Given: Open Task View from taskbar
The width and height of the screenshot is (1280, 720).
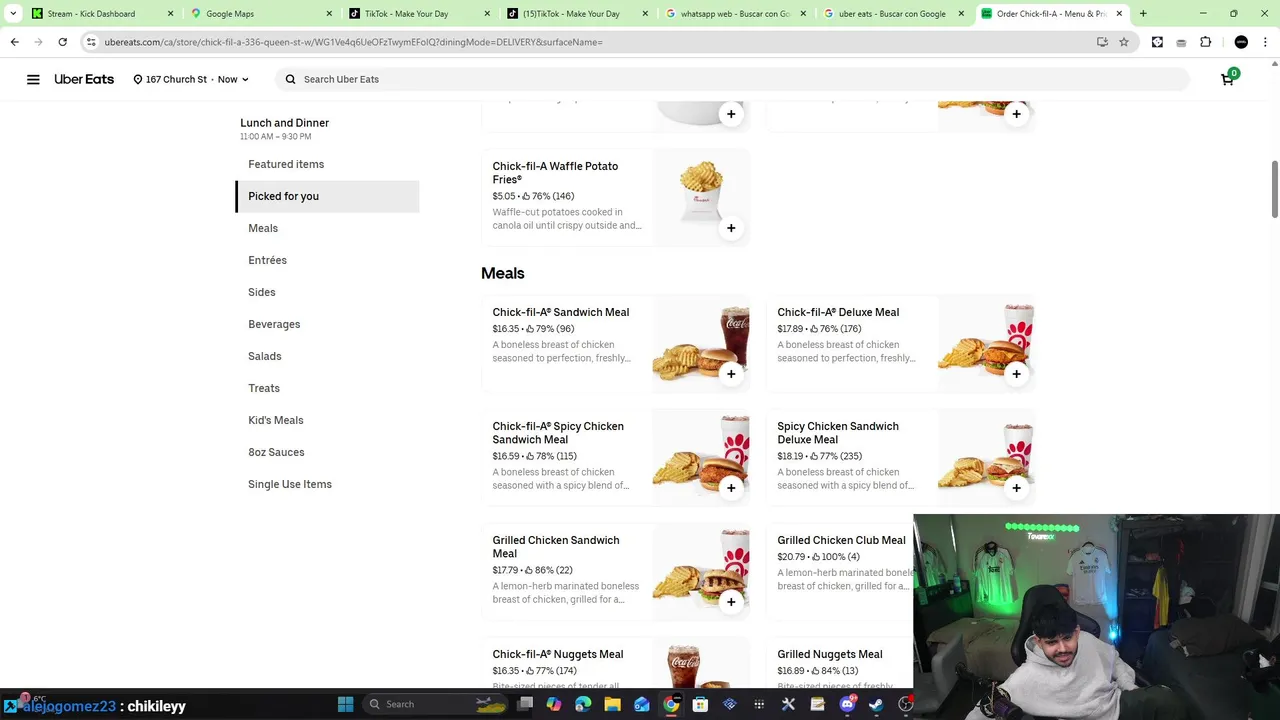Looking at the screenshot, I should (525, 704).
